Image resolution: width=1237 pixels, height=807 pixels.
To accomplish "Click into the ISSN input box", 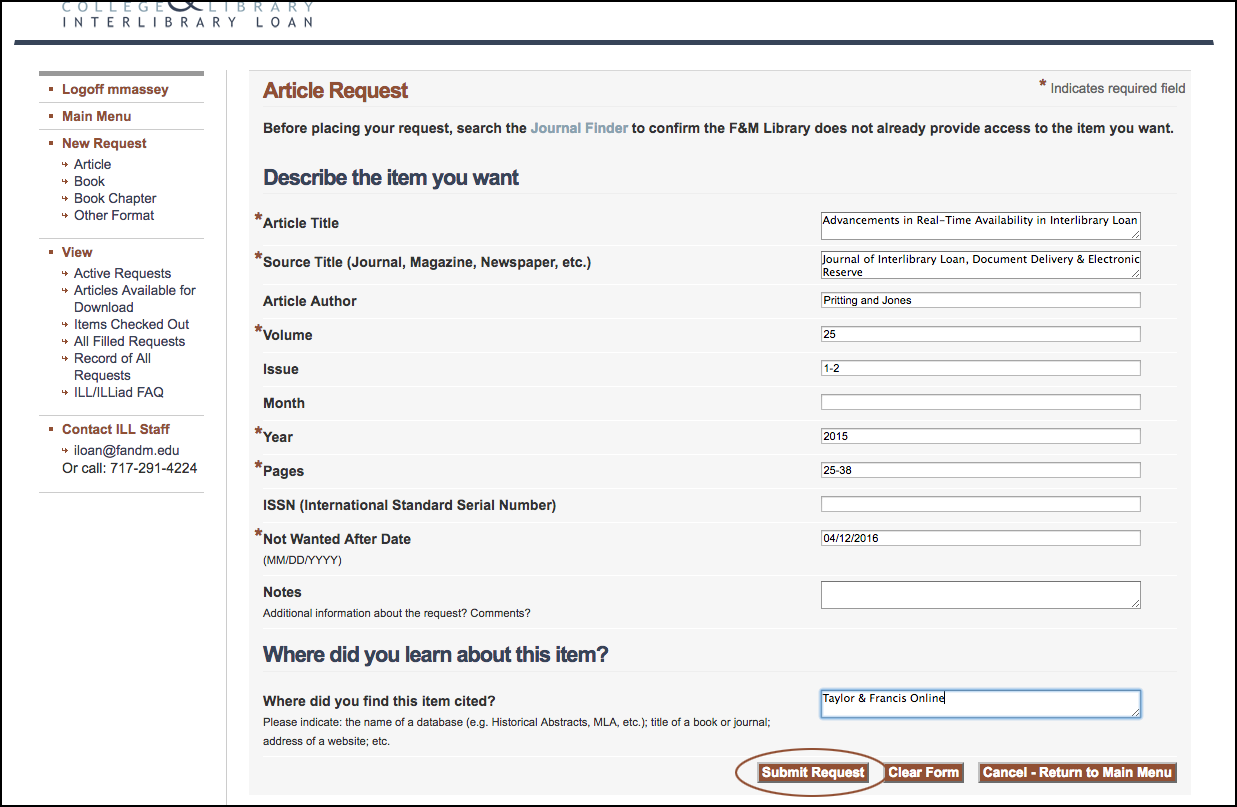I will 980,503.
